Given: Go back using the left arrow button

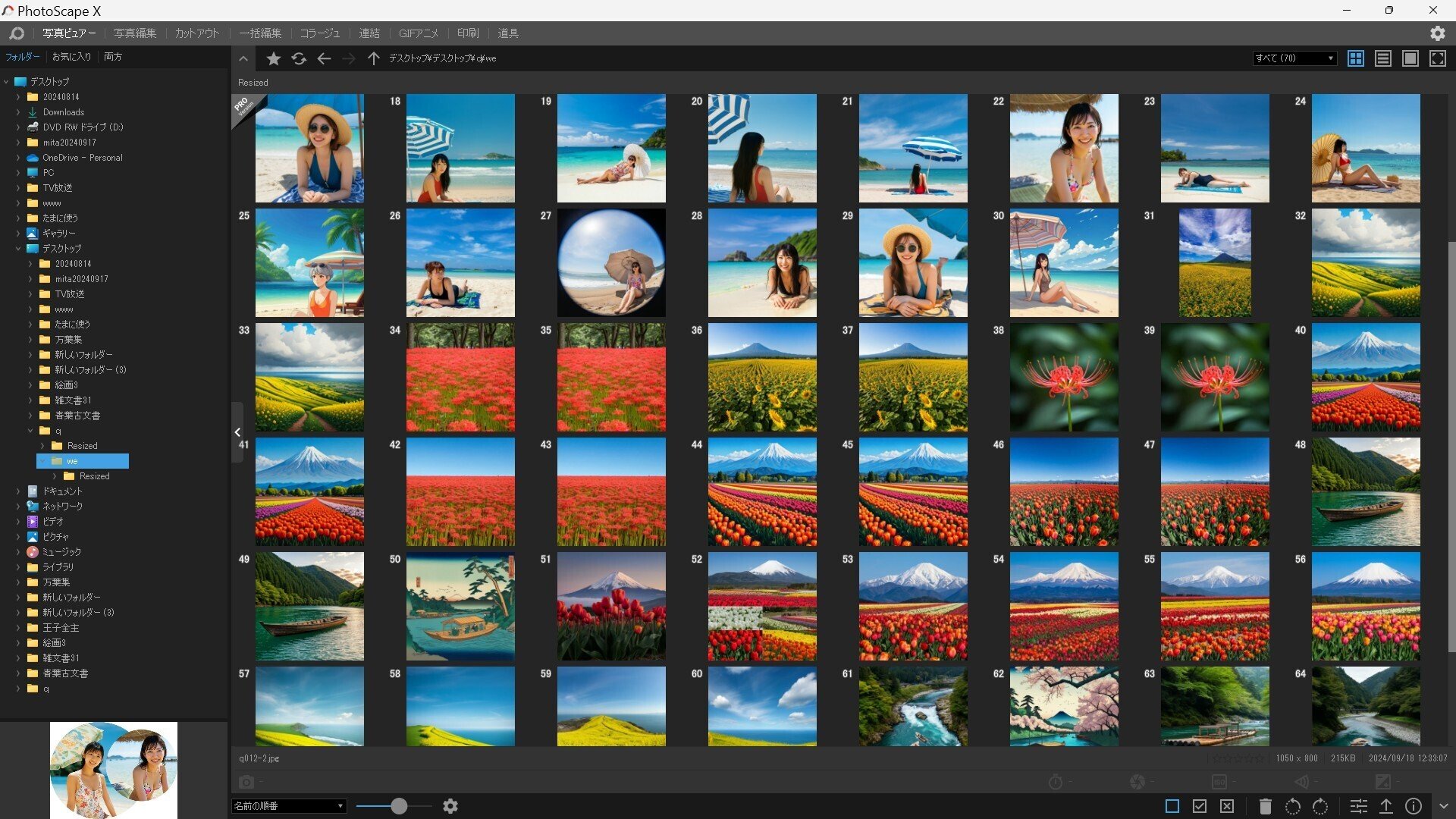Looking at the screenshot, I should (x=324, y=58).
